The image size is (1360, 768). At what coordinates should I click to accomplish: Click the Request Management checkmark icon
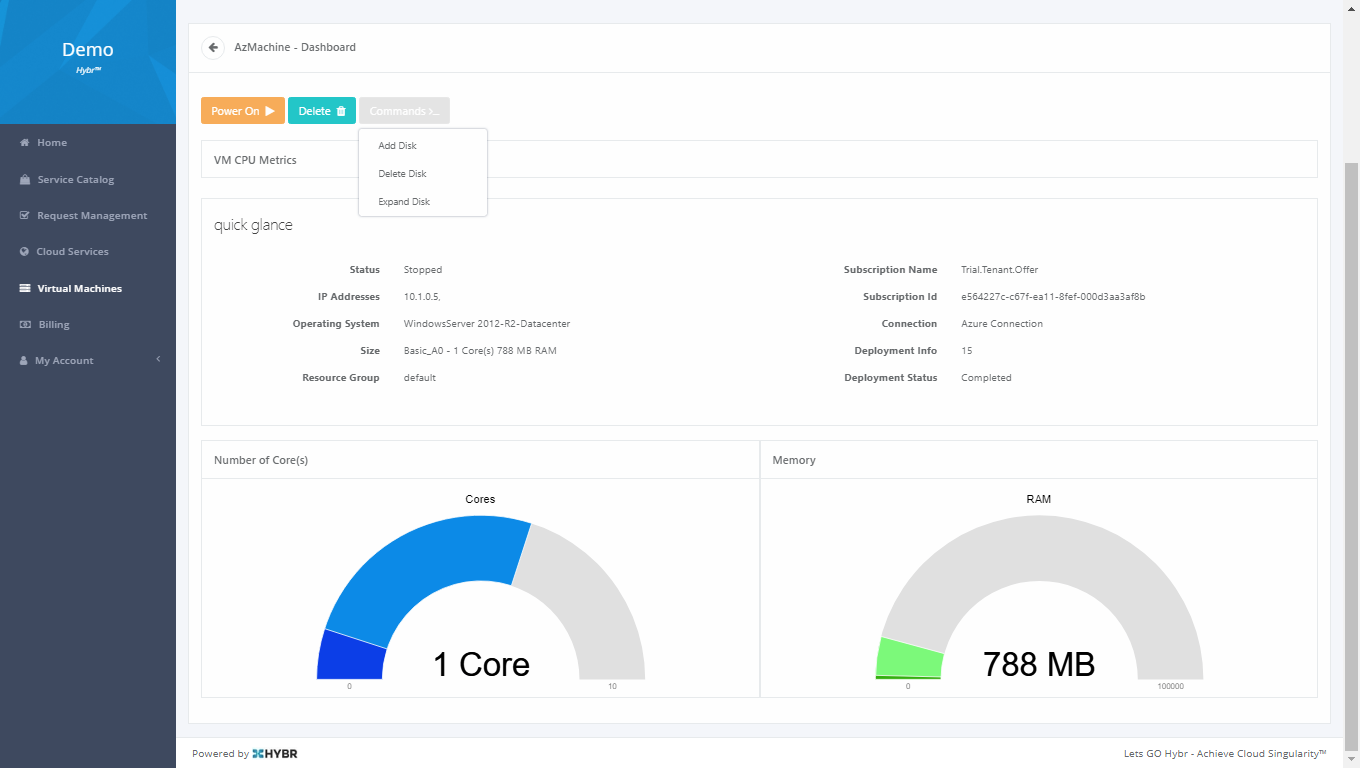25,216
